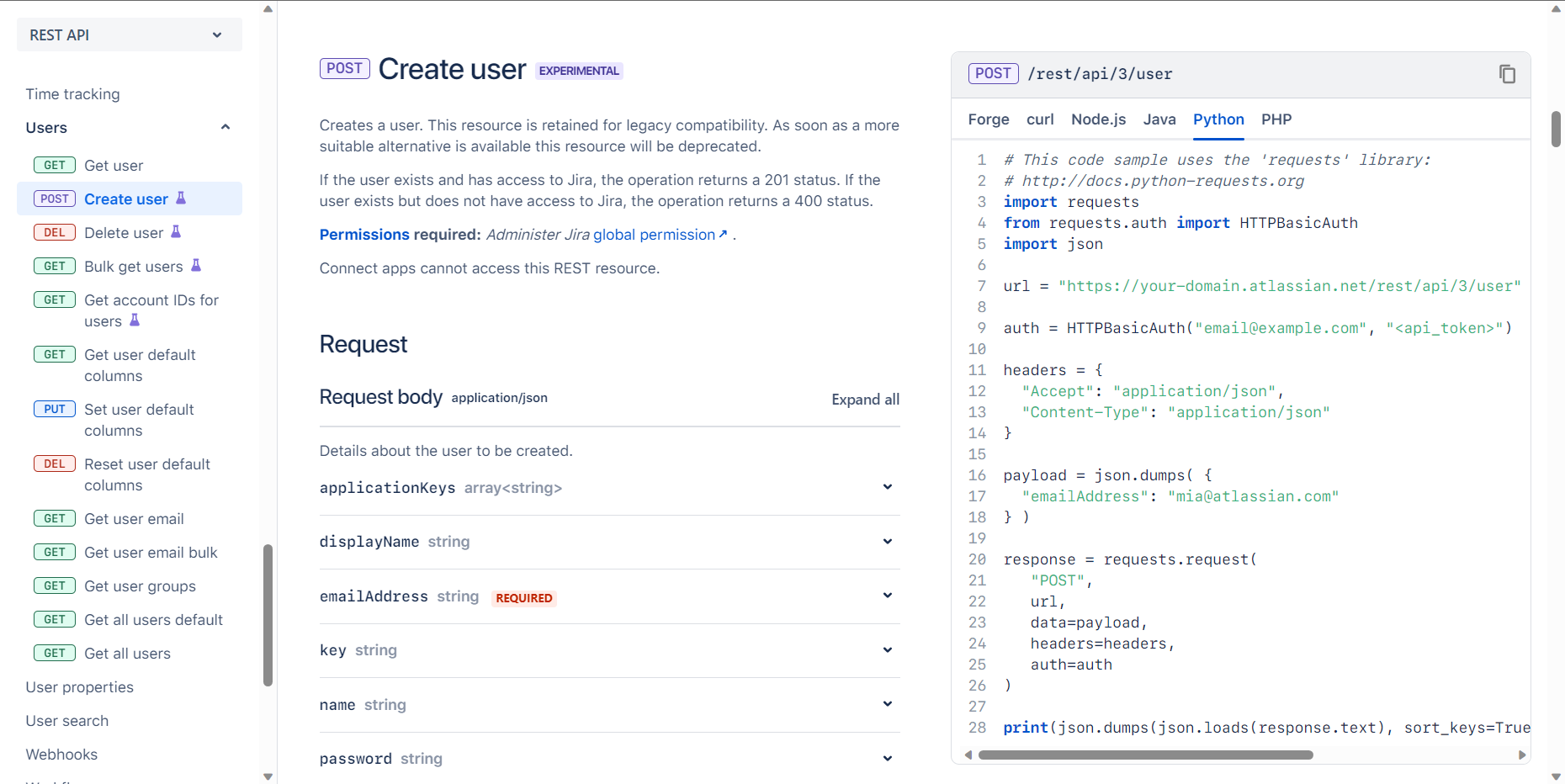
Task: Click the flask icon after Get account IDs for users
Action: coord(135,320)
